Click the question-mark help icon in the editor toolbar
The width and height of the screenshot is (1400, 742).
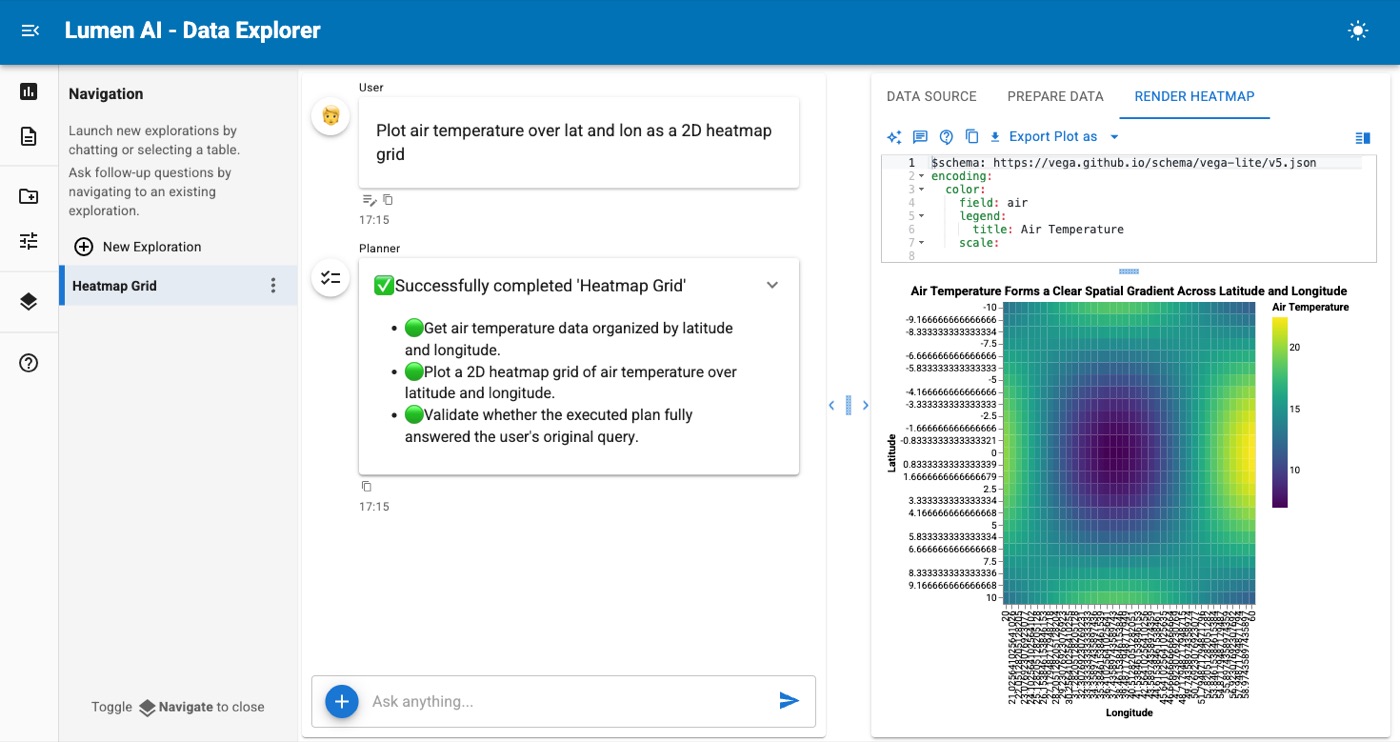click(946, 137)
